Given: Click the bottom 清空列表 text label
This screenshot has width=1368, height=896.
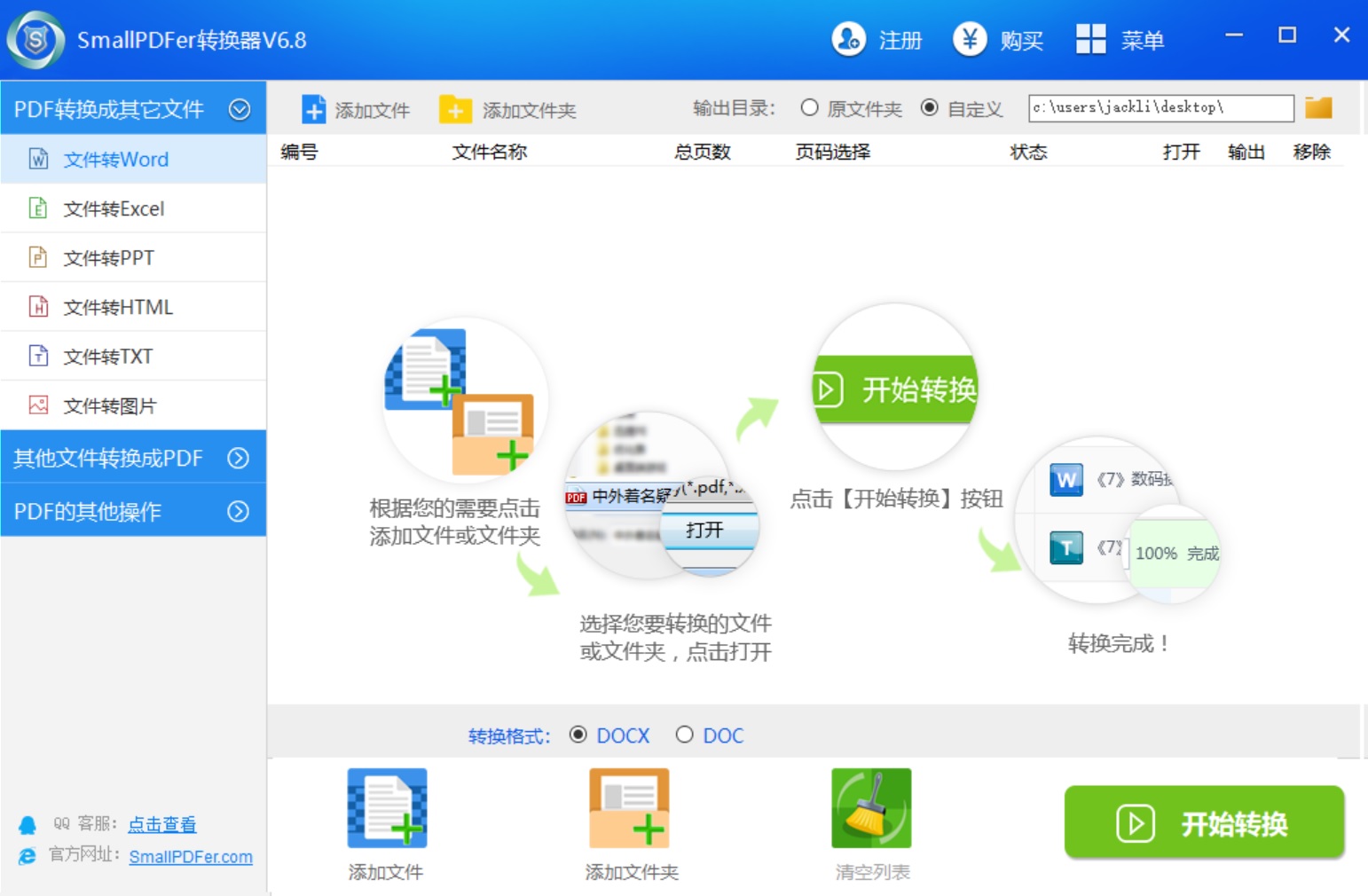Looking at the screenshot, I should tap(873, 872).
